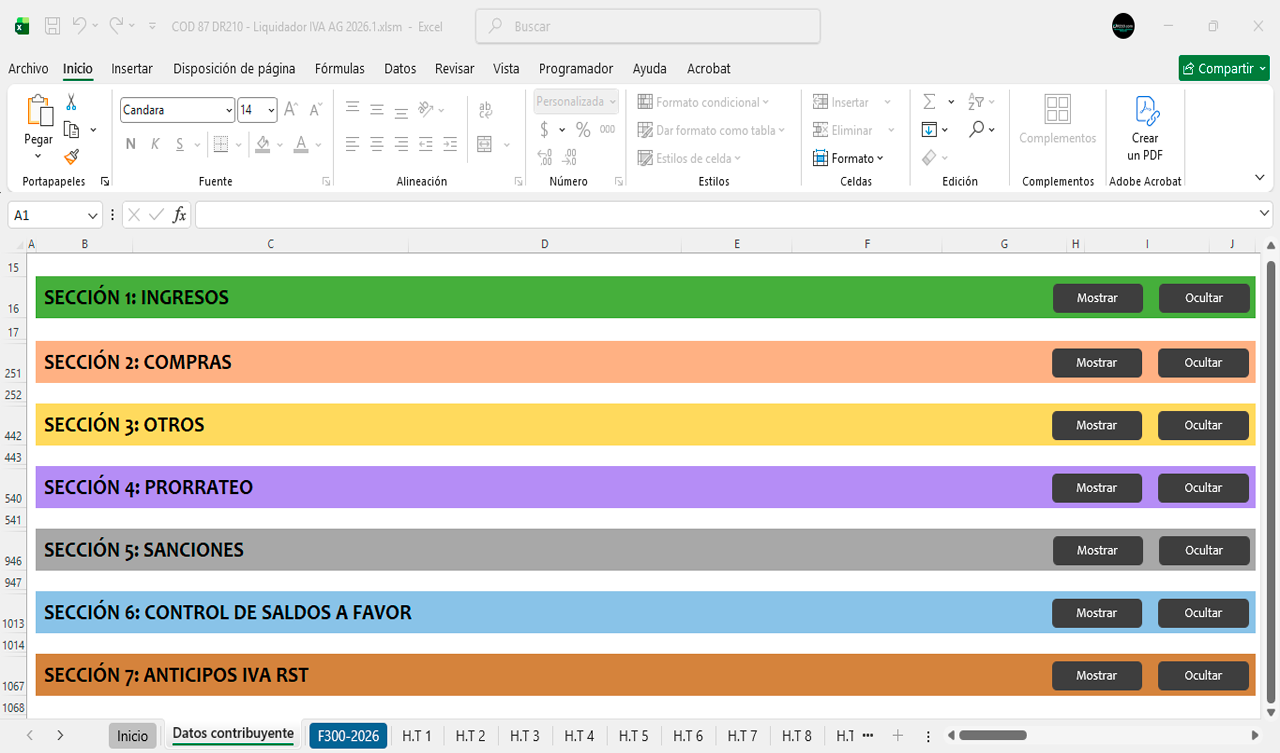Click the Save icon in title bar

click(x=53, y=26)
